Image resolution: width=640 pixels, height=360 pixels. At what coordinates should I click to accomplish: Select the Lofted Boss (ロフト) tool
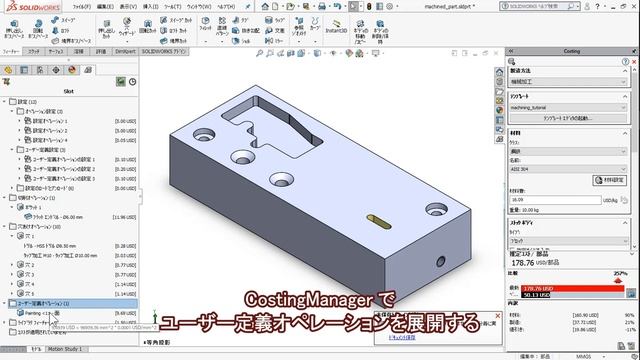click(61, 30)
